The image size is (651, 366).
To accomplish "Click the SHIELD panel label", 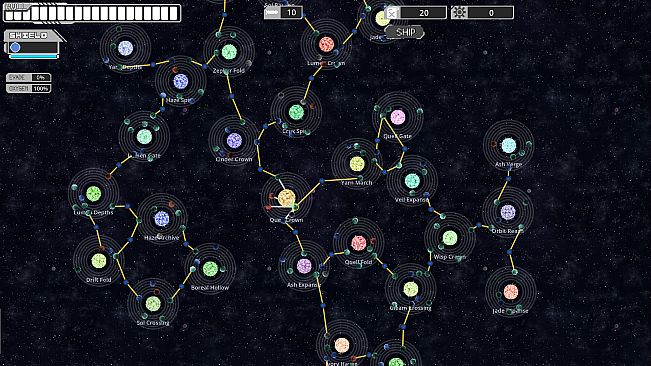I will [28, 36].
